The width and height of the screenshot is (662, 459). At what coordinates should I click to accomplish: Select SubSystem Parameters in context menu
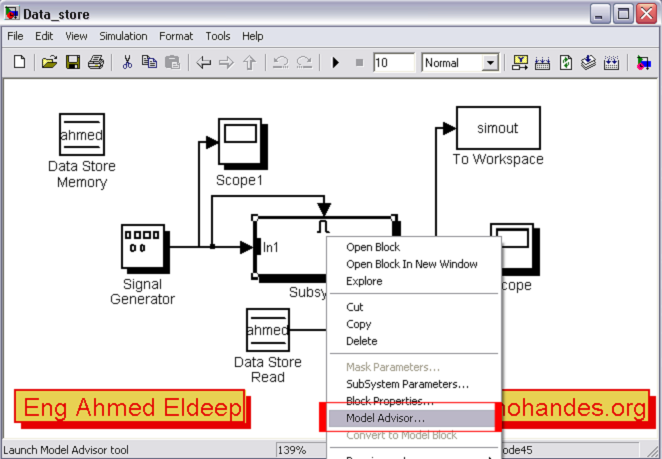pos(407,384)
